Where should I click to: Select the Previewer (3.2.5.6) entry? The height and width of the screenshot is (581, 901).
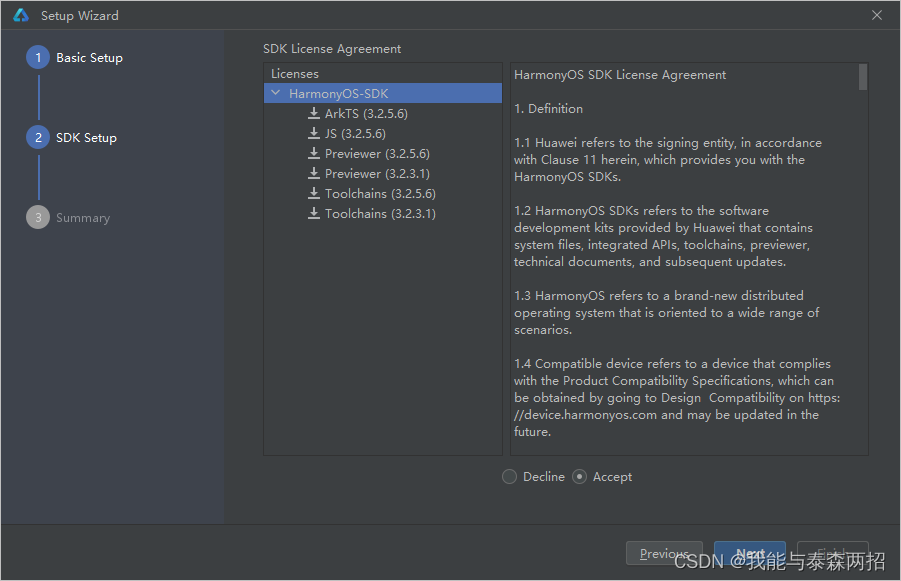[x=377, y=153]
